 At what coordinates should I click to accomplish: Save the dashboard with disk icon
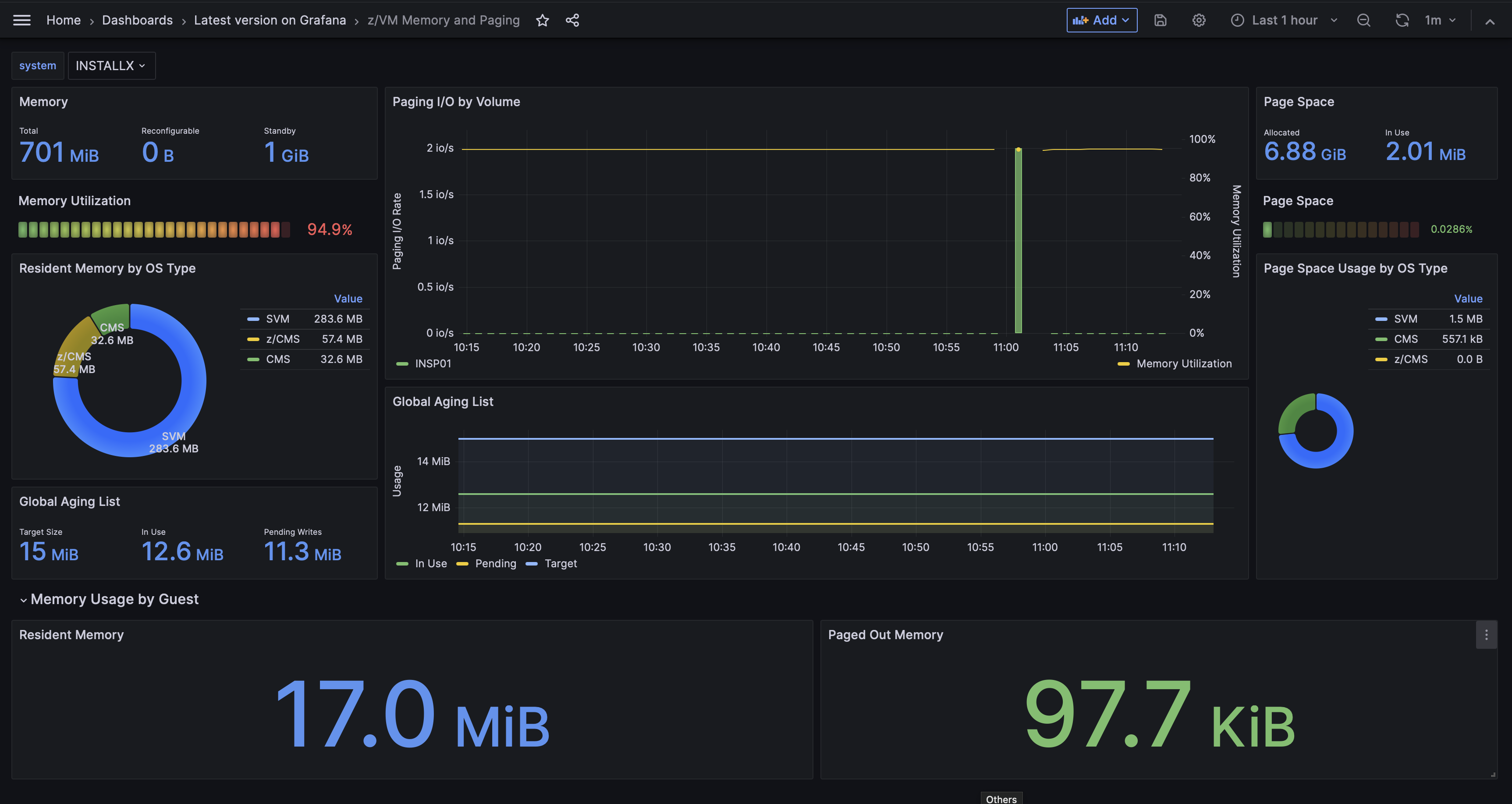[1160, 21]
